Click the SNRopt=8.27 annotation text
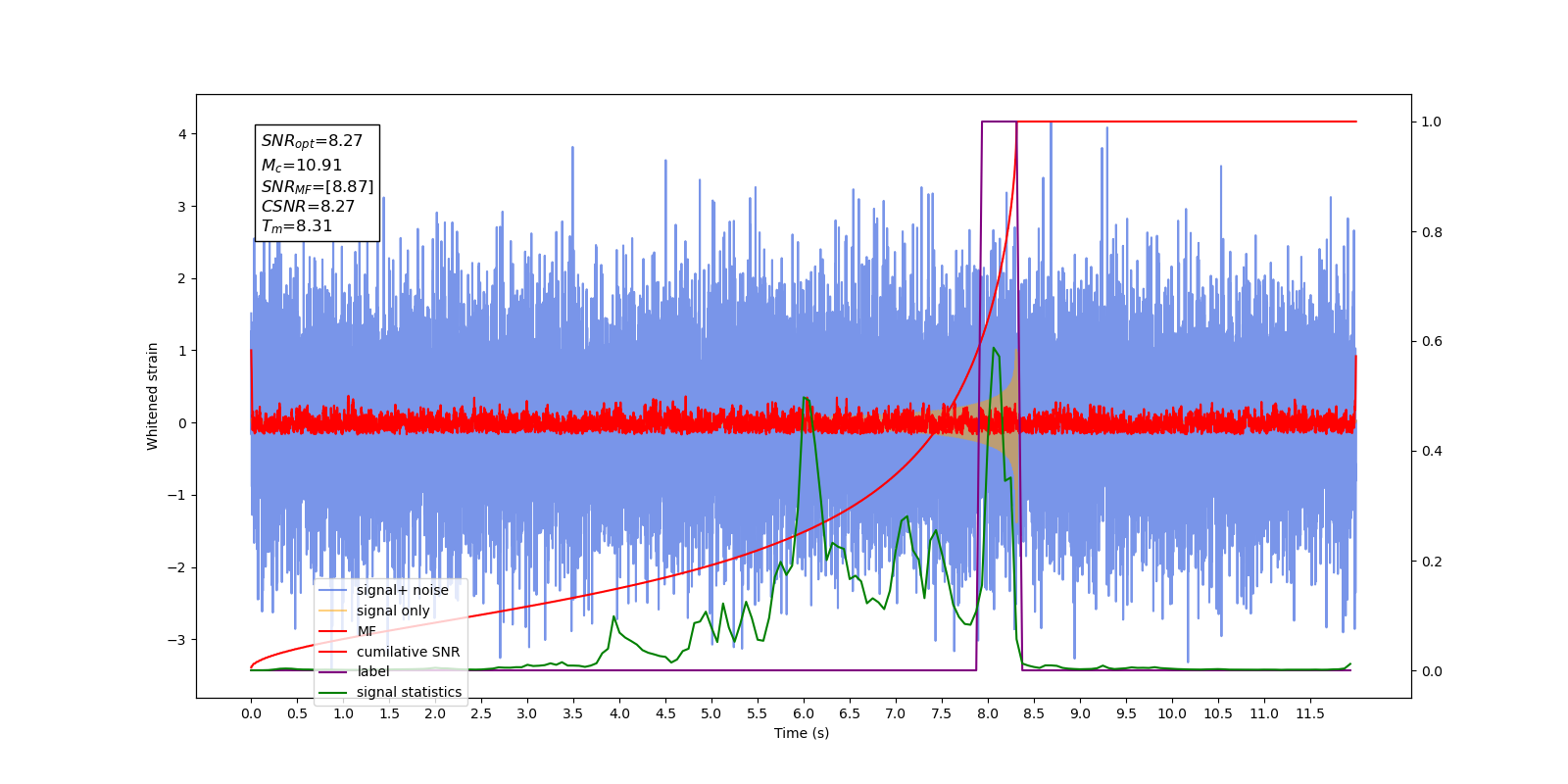The width and height of the screenshot is (1568, 784). click(x=312, y=141)
